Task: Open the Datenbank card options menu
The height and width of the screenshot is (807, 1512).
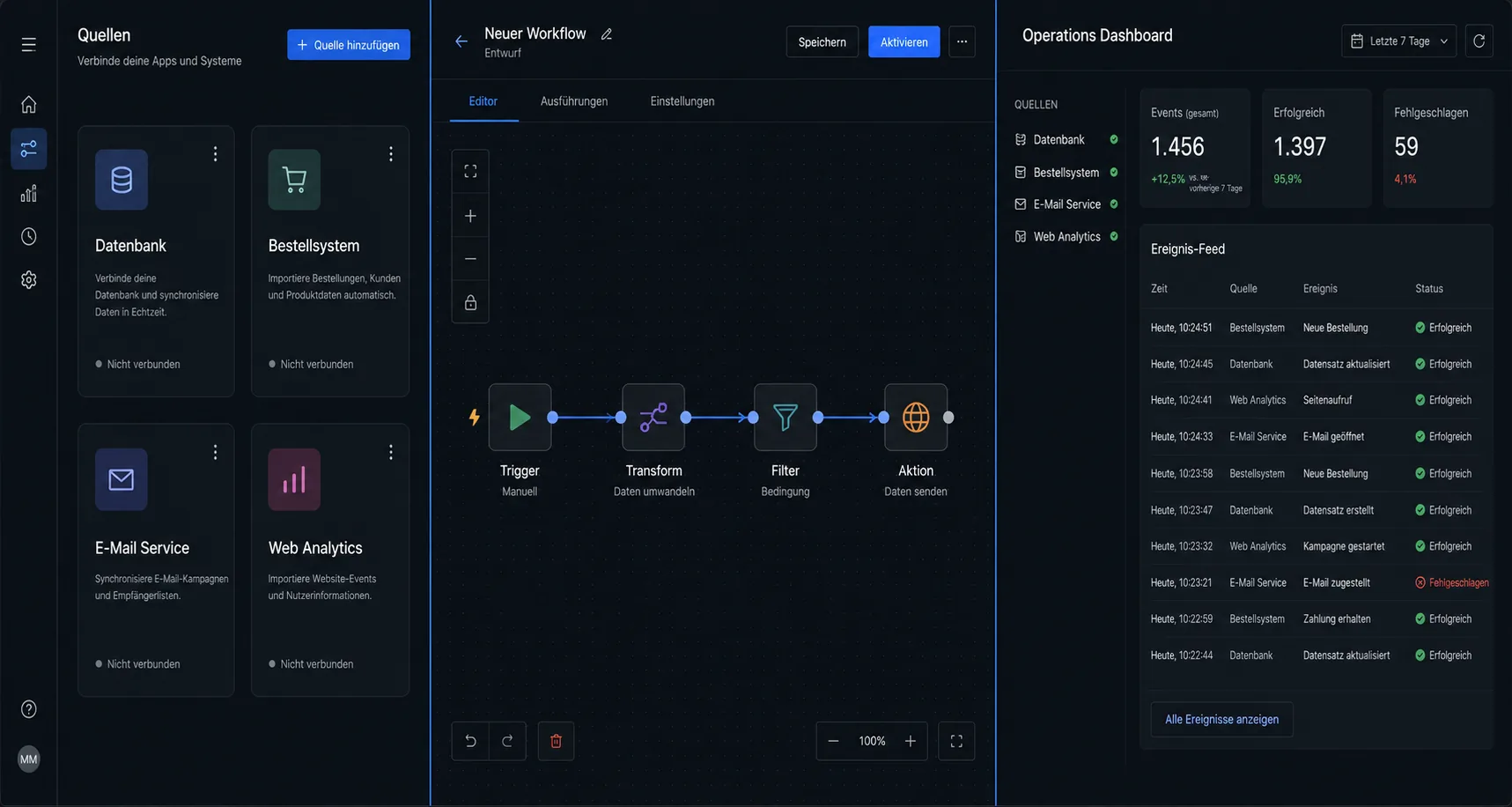Action: click(x=215, y=154)
